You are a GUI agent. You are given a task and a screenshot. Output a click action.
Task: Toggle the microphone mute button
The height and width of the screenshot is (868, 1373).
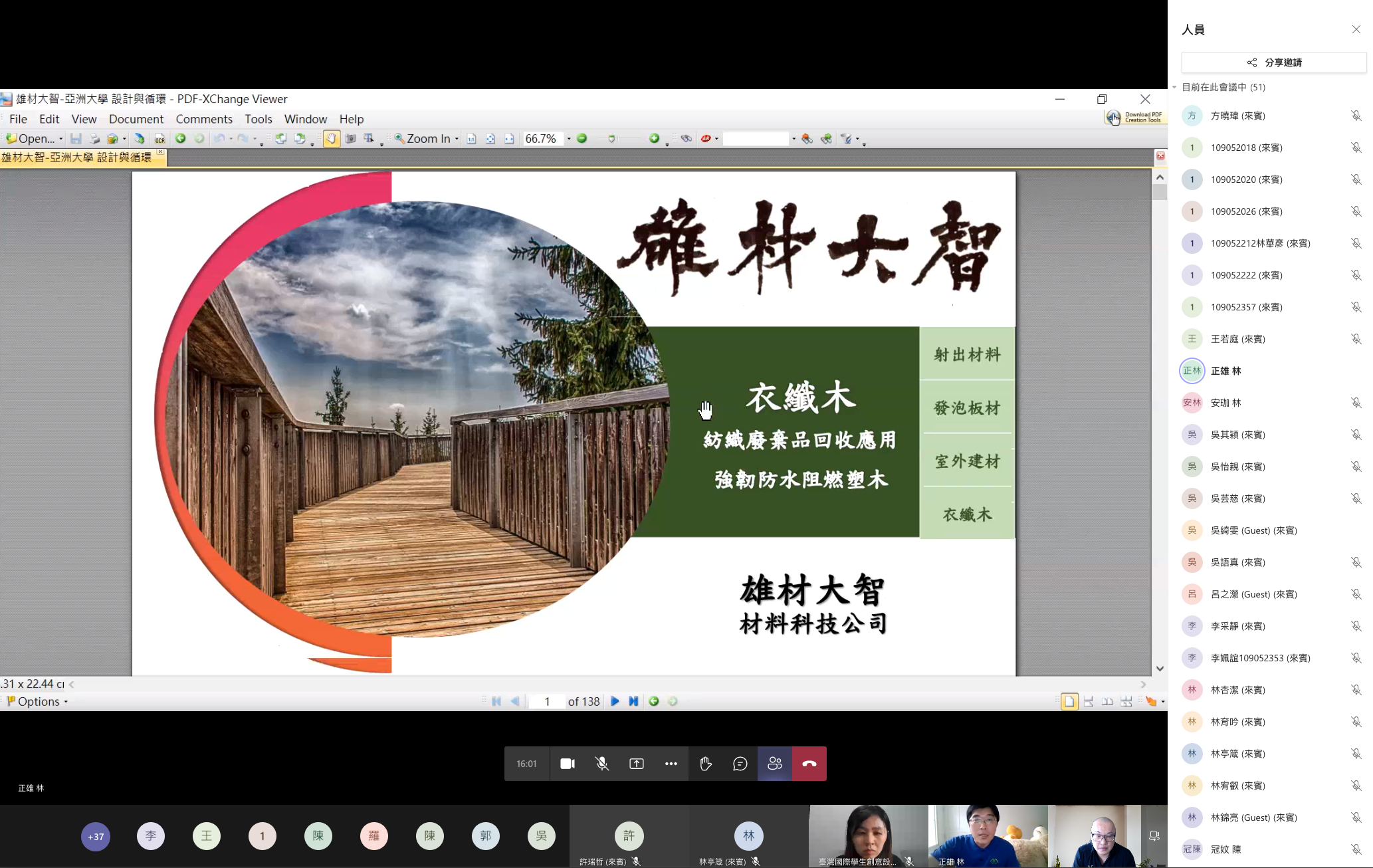[601, 764]
